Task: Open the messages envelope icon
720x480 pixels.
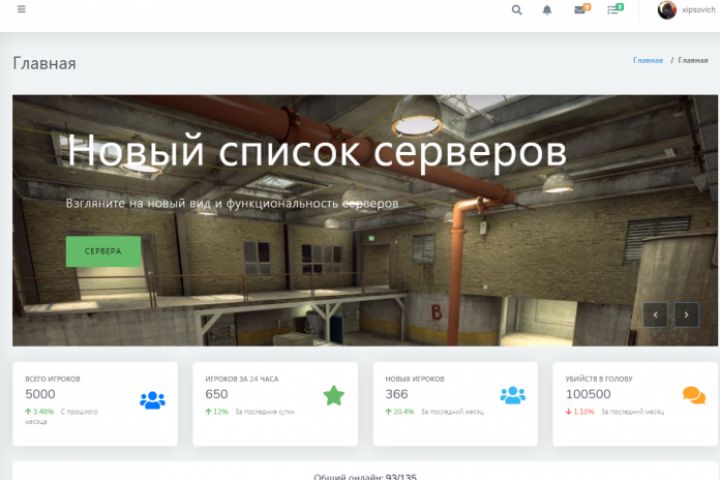Action: (582, 9)
